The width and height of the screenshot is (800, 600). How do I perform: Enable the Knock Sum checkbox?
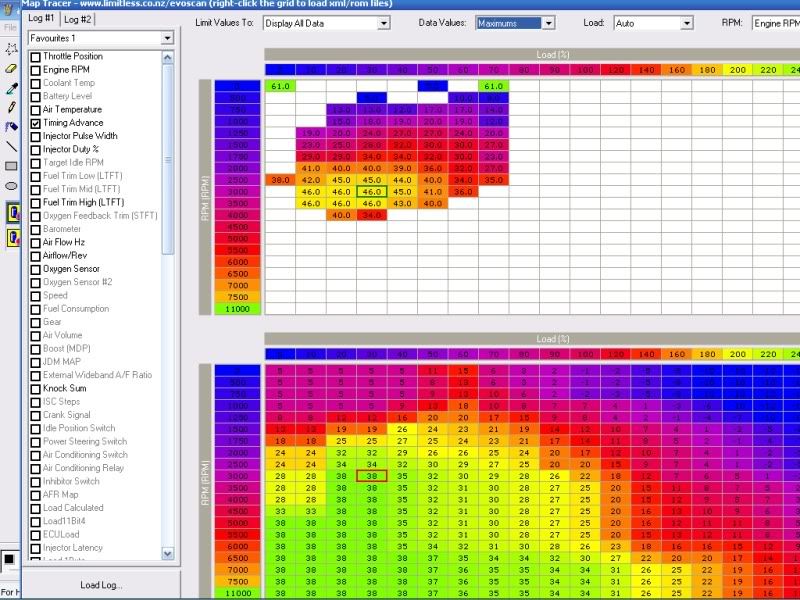pos(35,388)
